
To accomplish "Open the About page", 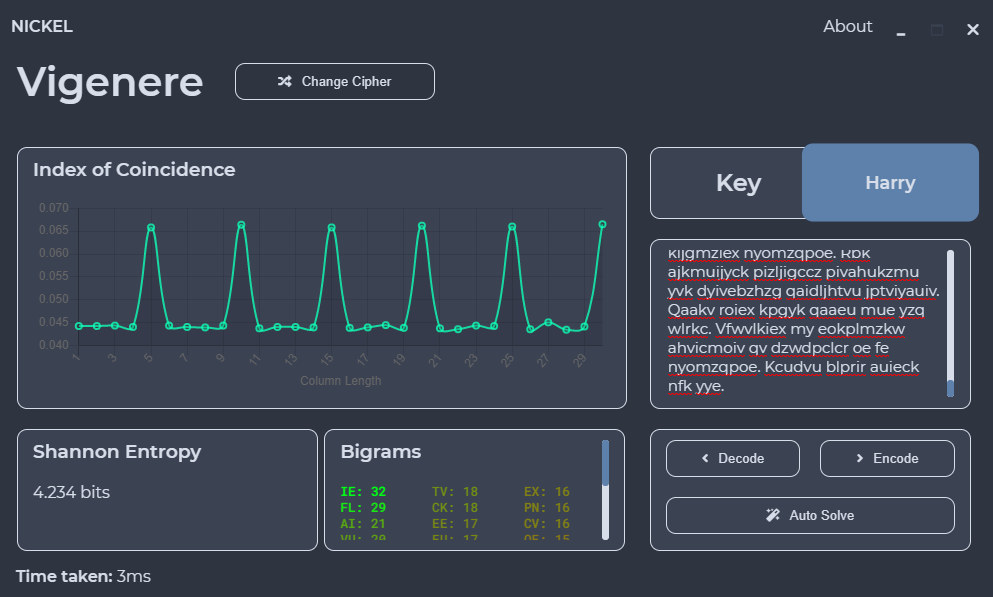I will click(847, 27).
